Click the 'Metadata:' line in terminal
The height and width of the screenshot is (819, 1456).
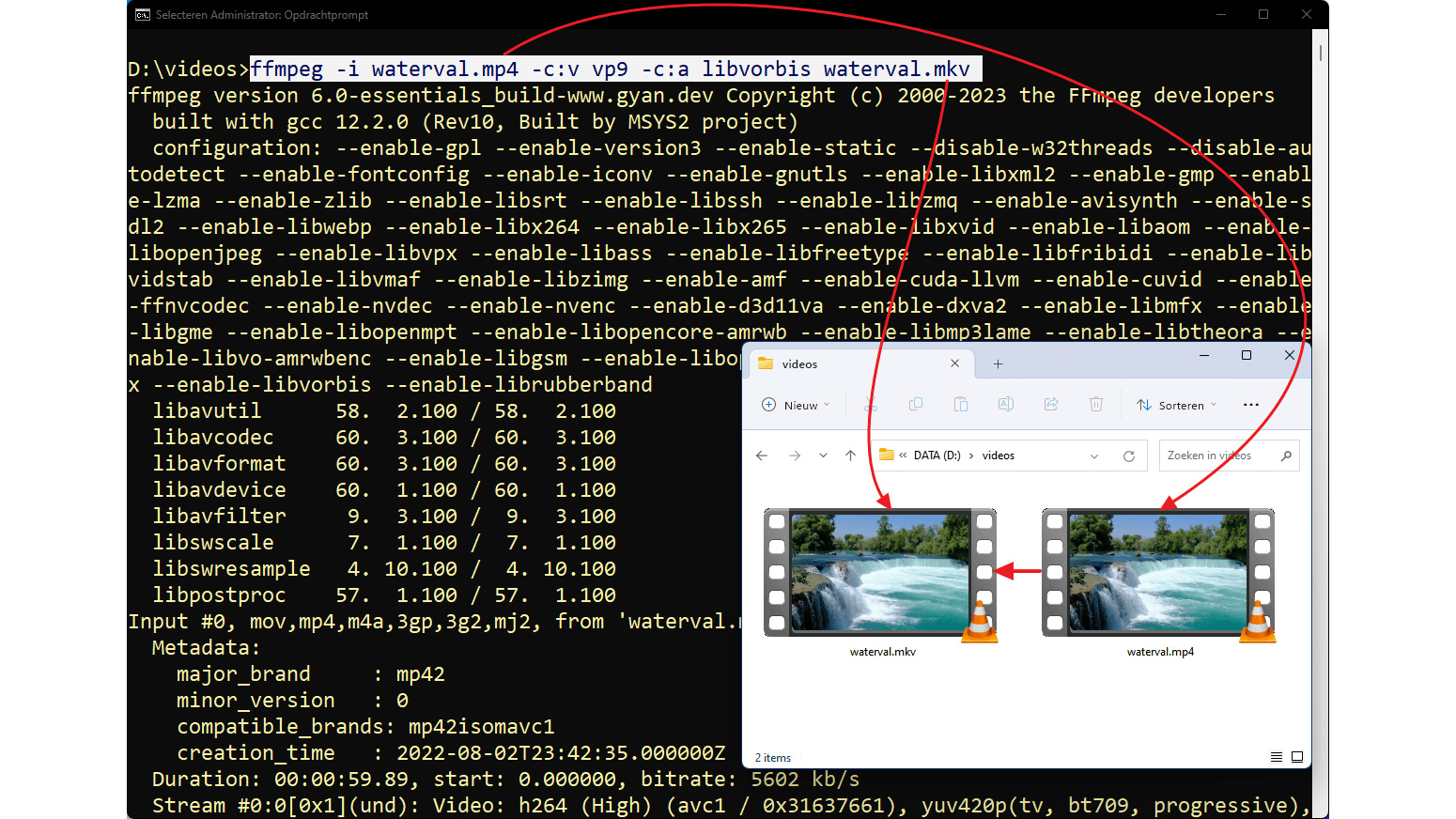[206, 648]
